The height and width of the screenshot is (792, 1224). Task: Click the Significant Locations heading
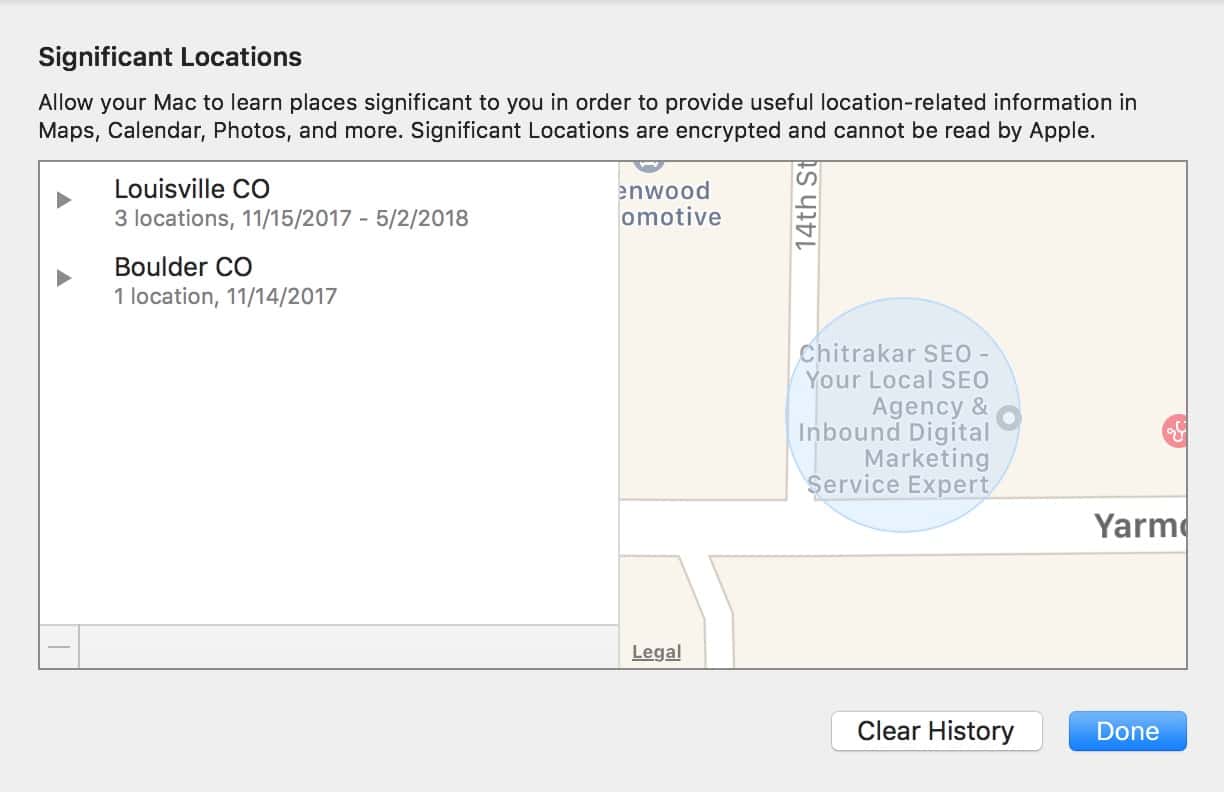point(170,57)
